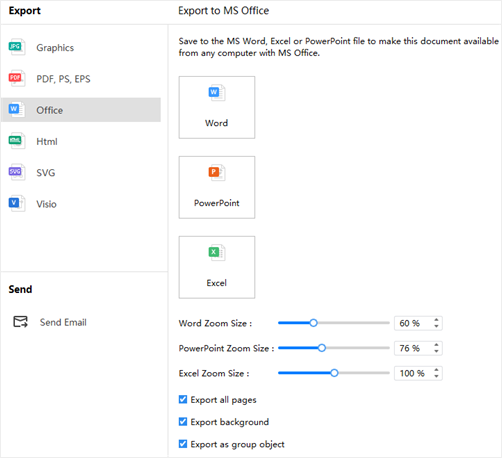The width and height of the screenshot is (502, 458).
Task: Click the blue Visio file icon
Action: (16, 203)
